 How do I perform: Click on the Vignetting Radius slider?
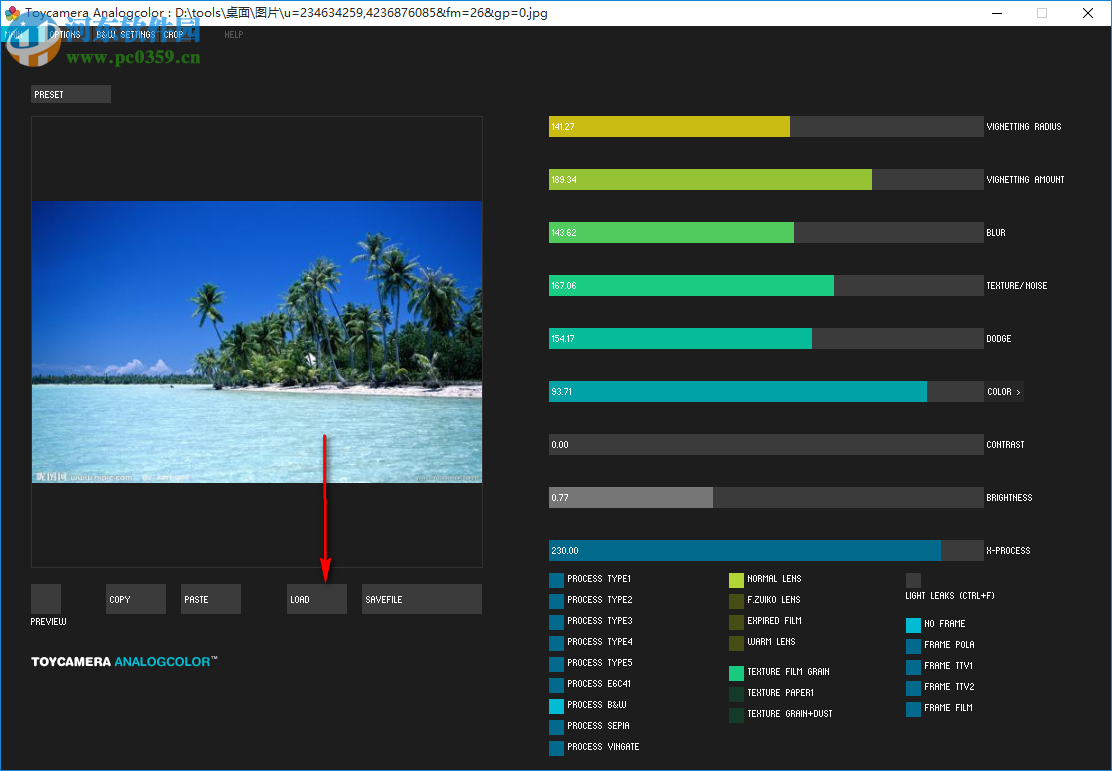coord(765,127)
